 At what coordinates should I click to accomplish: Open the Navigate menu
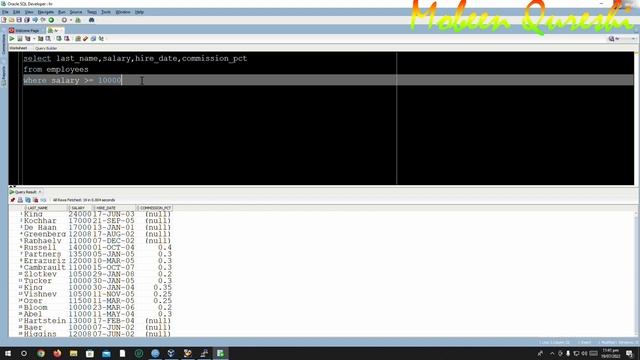(x=45, y=12)
